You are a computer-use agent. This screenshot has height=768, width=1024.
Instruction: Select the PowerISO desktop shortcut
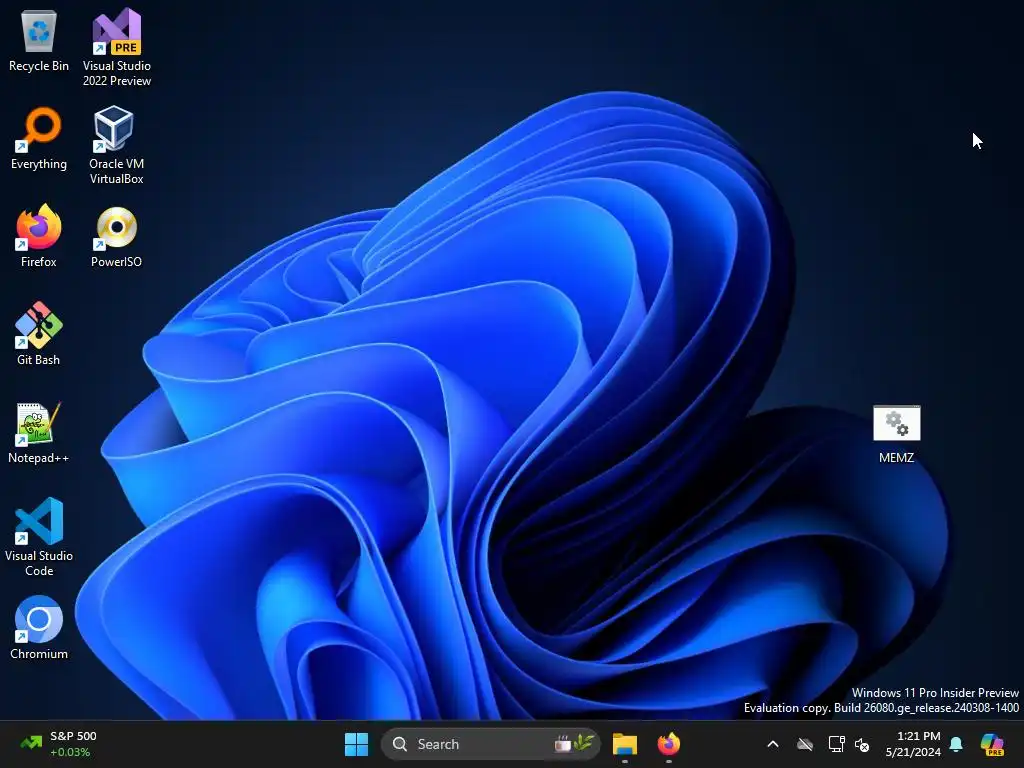116,236
